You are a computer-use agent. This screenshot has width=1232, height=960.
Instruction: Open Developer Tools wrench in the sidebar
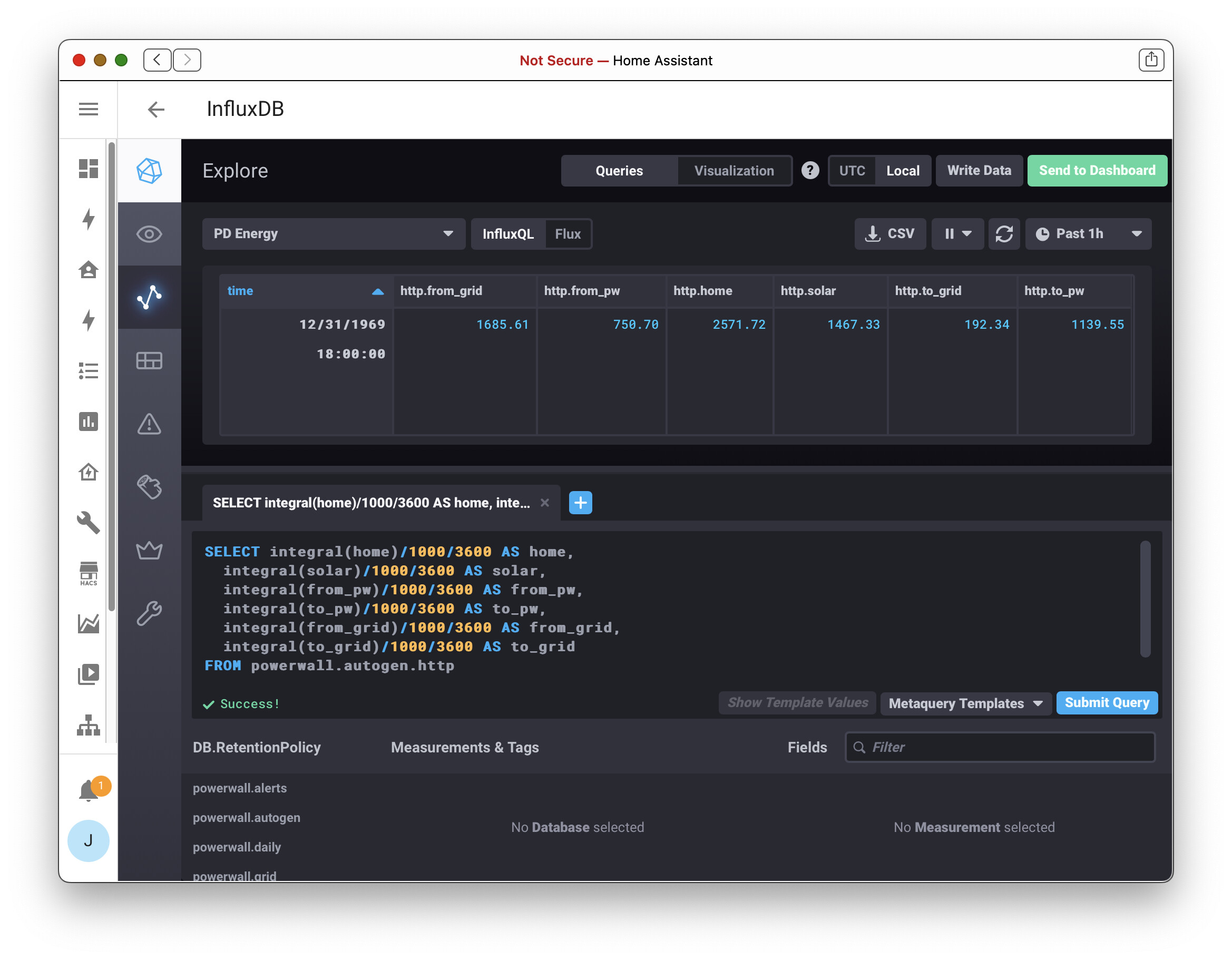89,523
